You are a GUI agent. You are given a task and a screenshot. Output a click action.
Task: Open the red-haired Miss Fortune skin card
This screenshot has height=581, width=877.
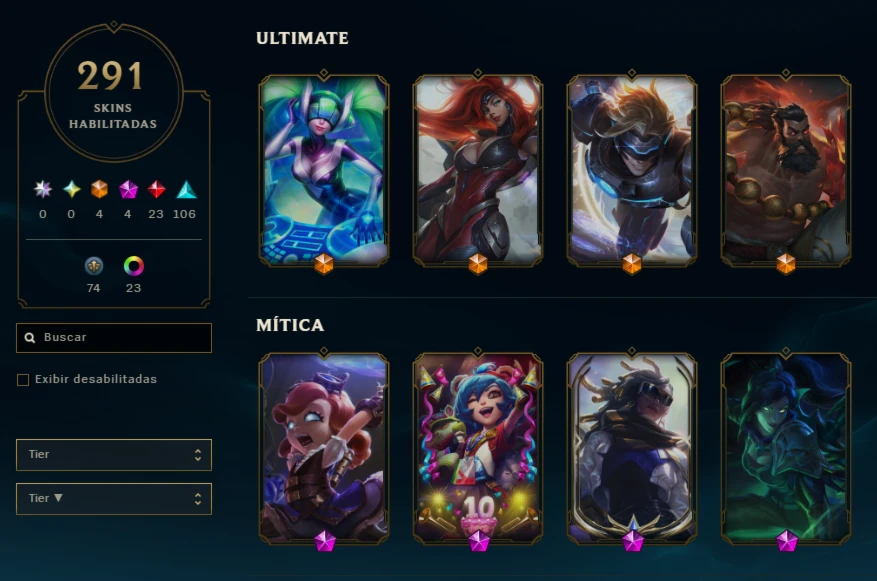(478, 169)
